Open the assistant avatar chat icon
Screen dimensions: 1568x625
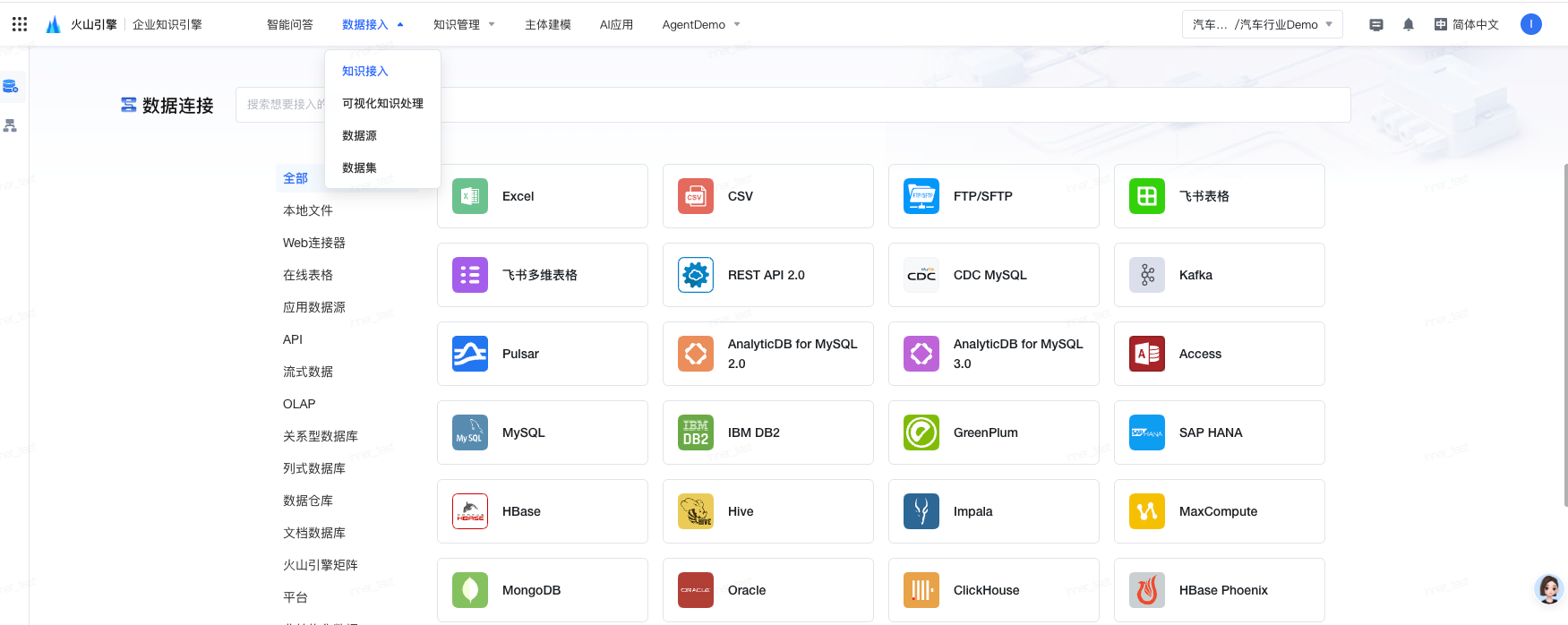1548,589
